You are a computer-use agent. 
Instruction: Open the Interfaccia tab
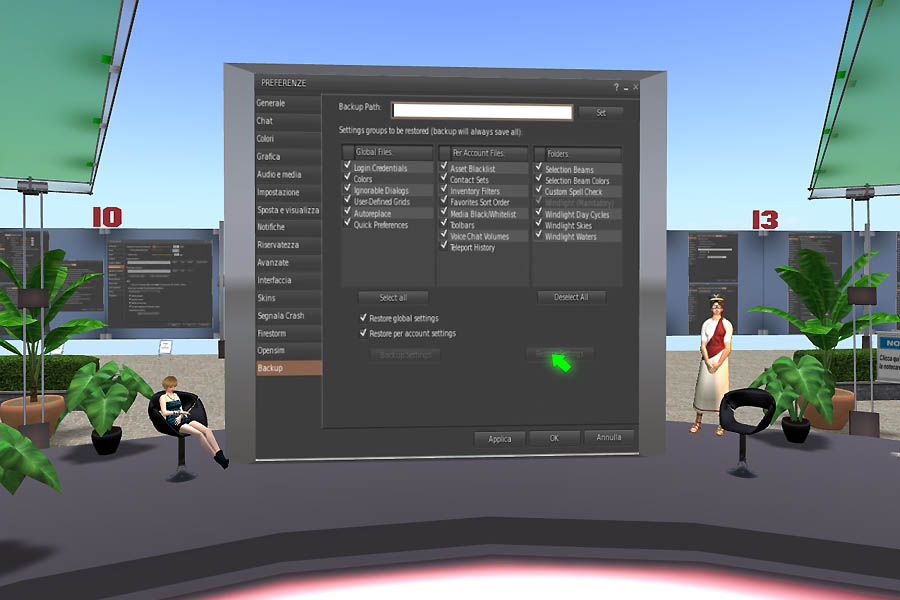[288, 281]
